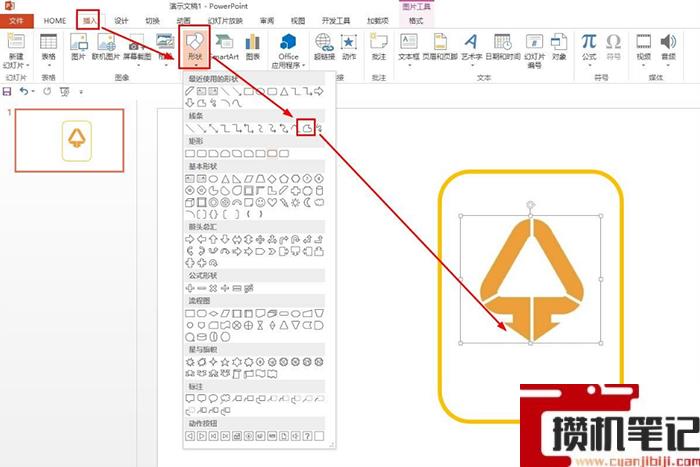Select the multiply sign equation shape
Screen dimensions: 700x467
[x=213, y=288]
